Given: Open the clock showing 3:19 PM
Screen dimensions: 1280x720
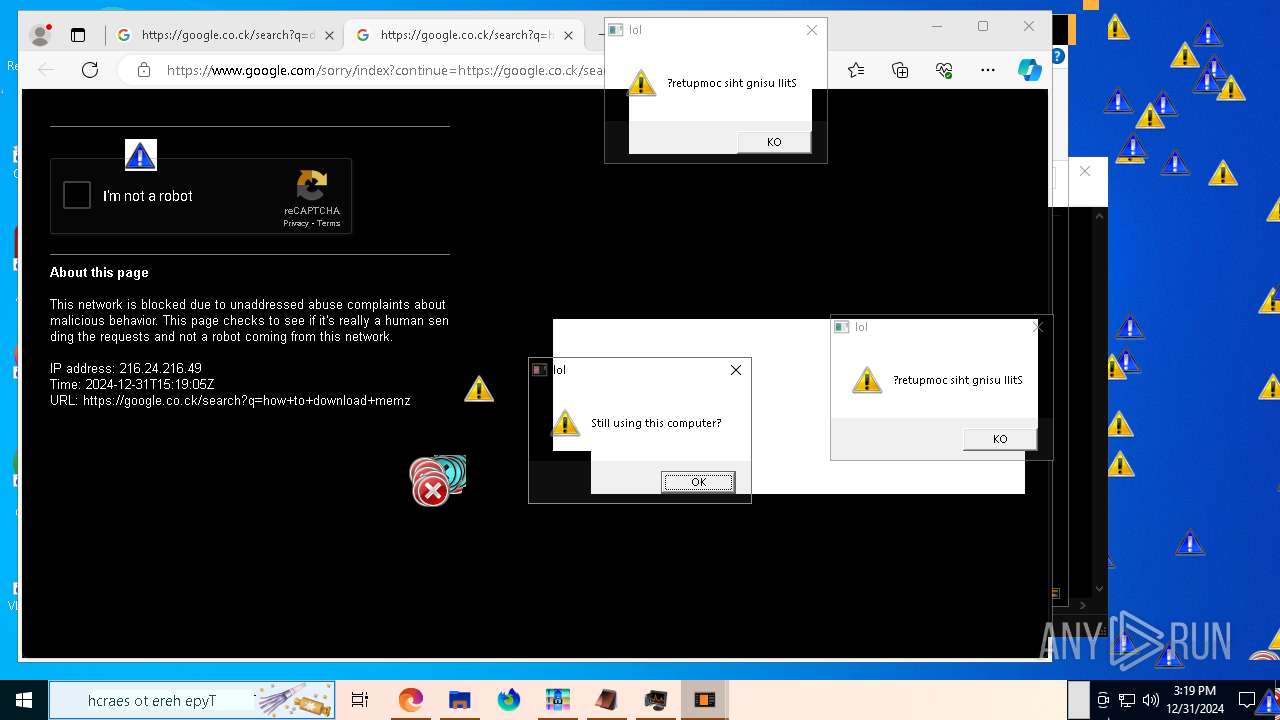Looking at the screenshot, I should pos(1195,700).
